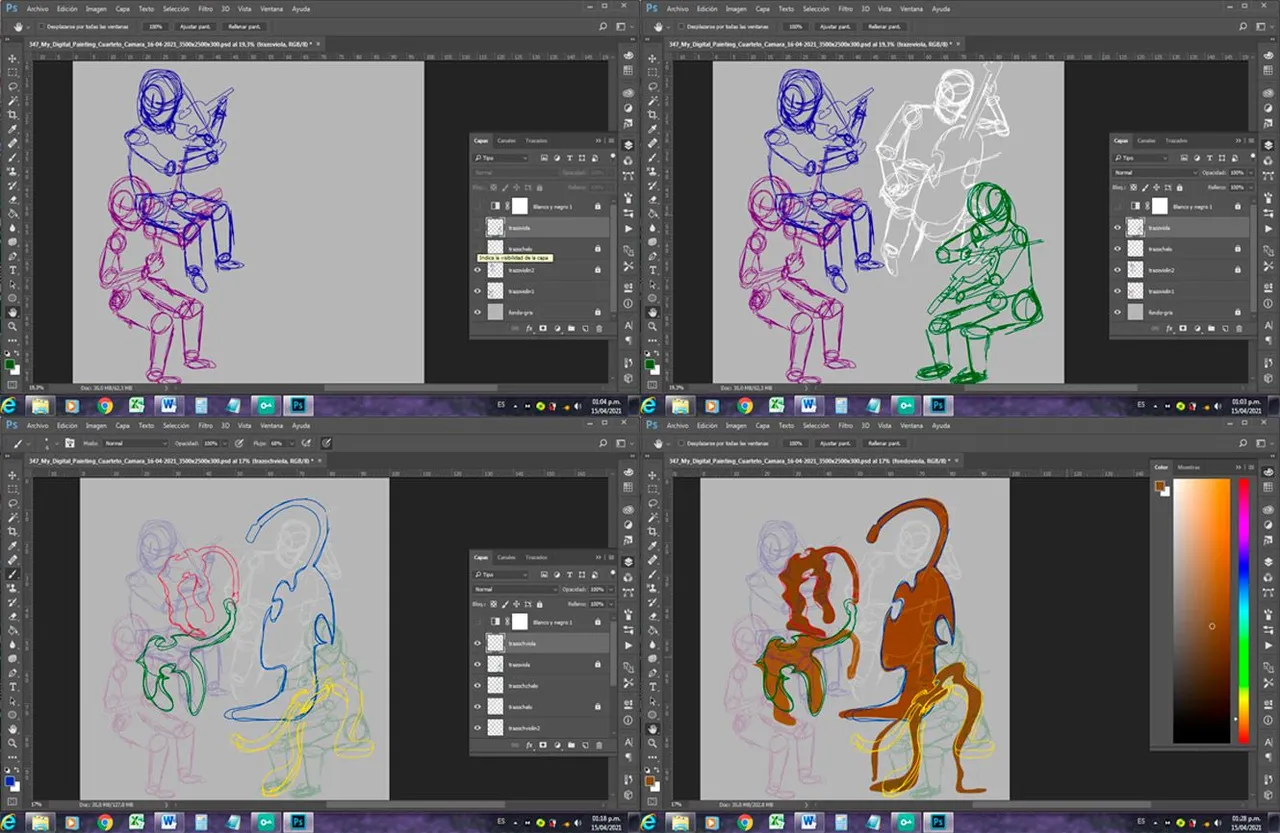Viewport: 1280px width, 833px height.
Task: Hide the trazochviola layer in bottom-left window
Action: [x=477, y=643]
